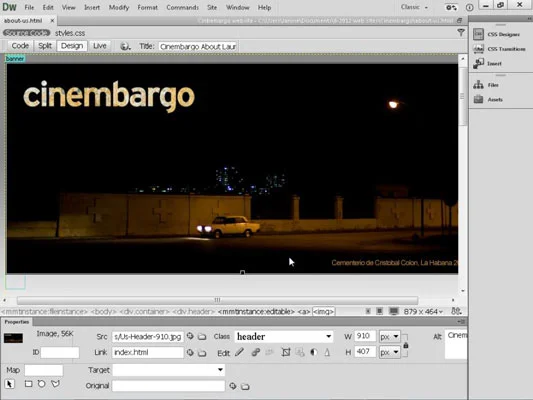Click the Edit image pencil icon
The width and height of the screenshot is (533, 400).
click(x=239, y=352)
